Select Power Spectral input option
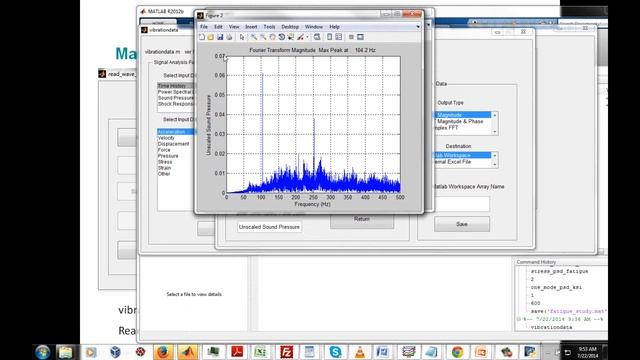Viewport: 640px width, 360px height. [x=176, y=92]
